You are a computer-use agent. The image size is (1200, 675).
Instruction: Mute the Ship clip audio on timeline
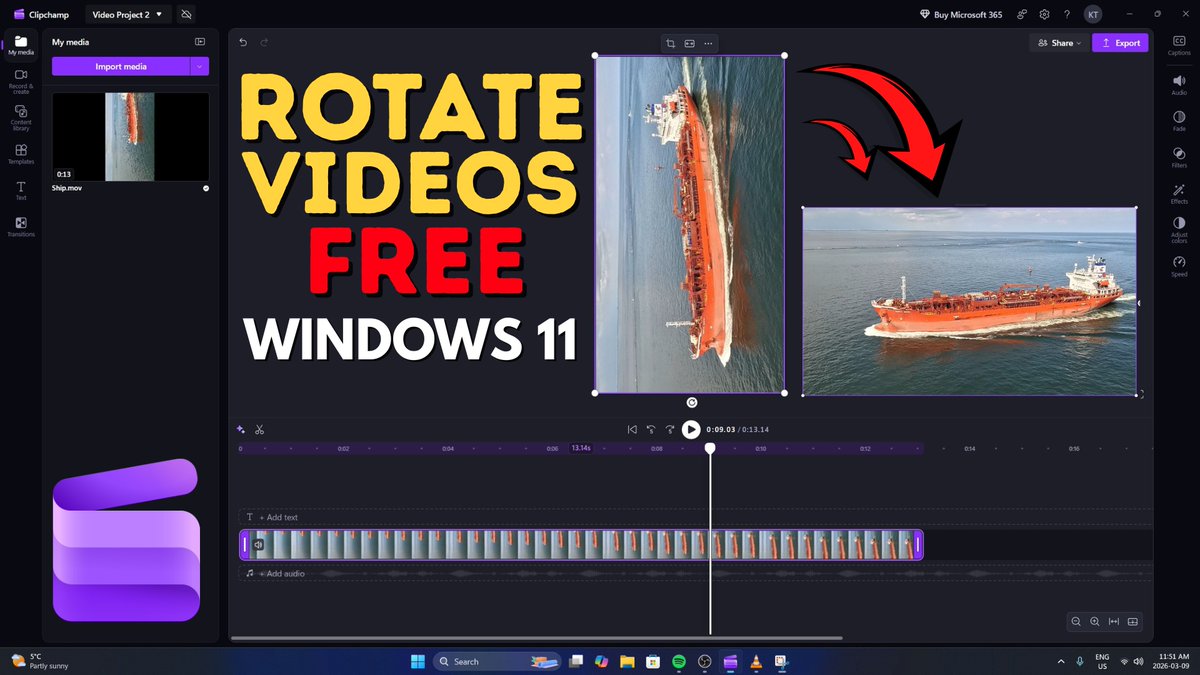[x=258, y=545]
